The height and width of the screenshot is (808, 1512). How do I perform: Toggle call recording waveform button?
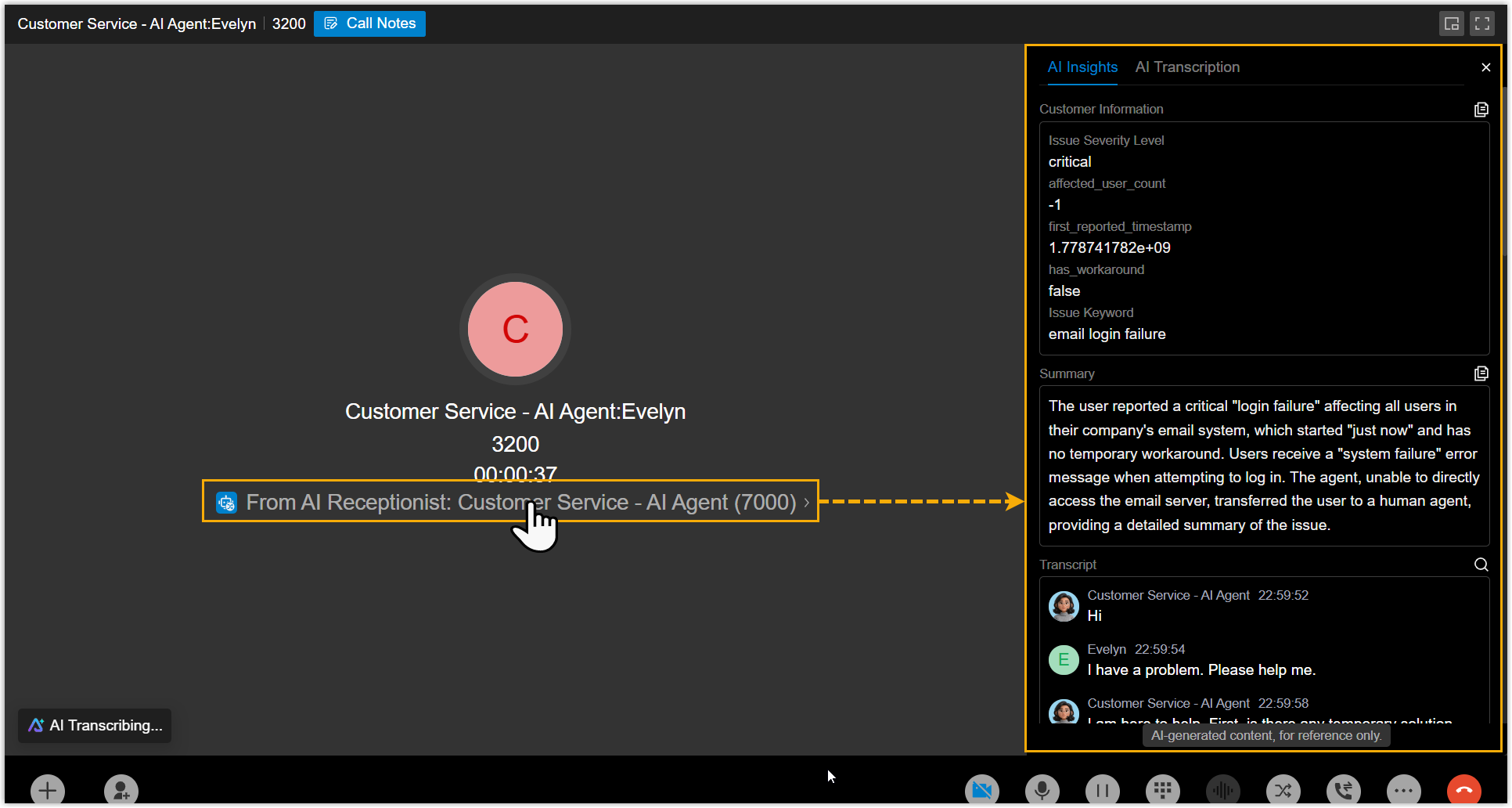click(x=1223, y=791)
